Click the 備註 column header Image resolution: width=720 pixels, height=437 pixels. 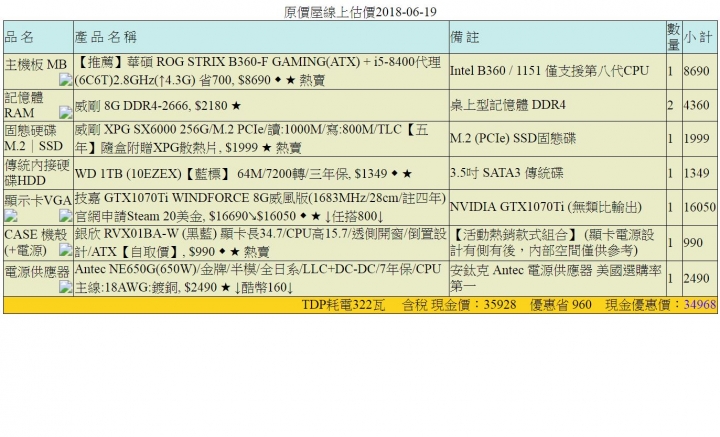pyautogui.click(x=557, y=37)
